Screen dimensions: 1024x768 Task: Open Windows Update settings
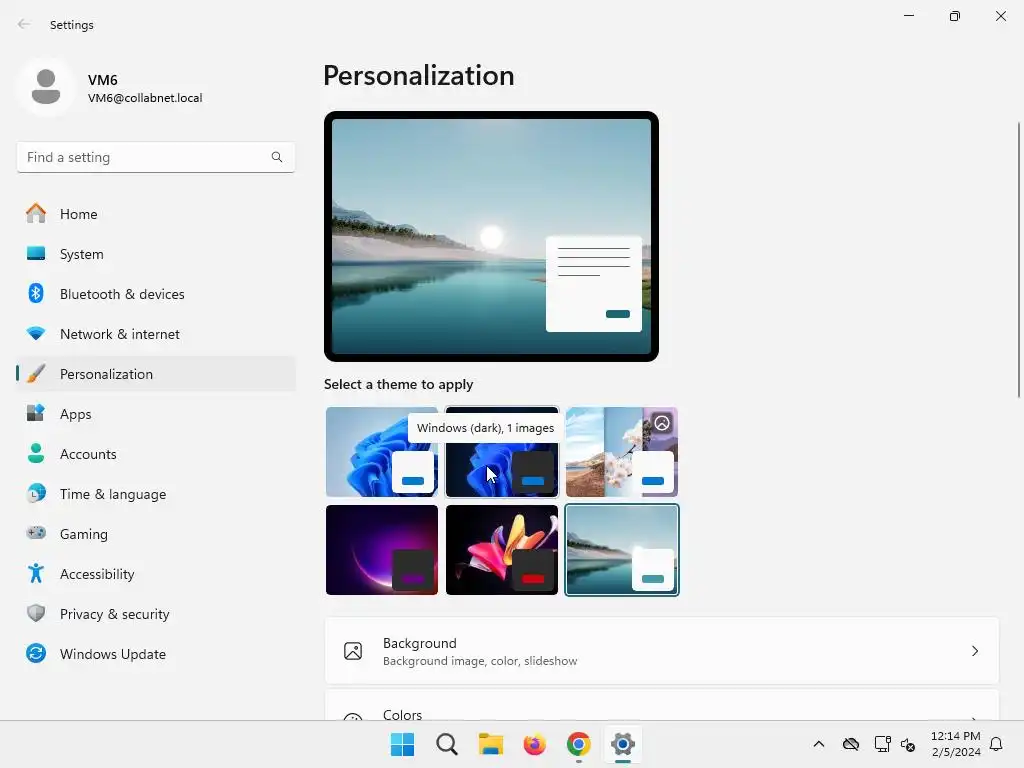point(156,654)
